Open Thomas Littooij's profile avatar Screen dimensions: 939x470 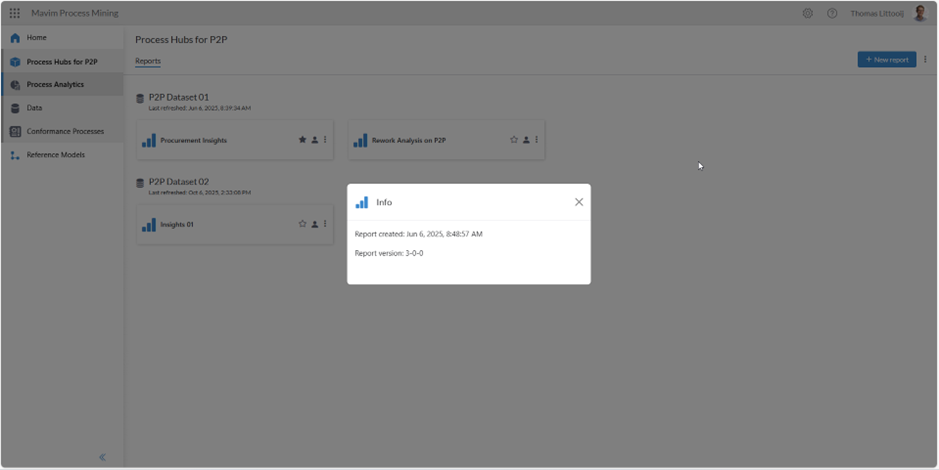click(x=920, y=13)
